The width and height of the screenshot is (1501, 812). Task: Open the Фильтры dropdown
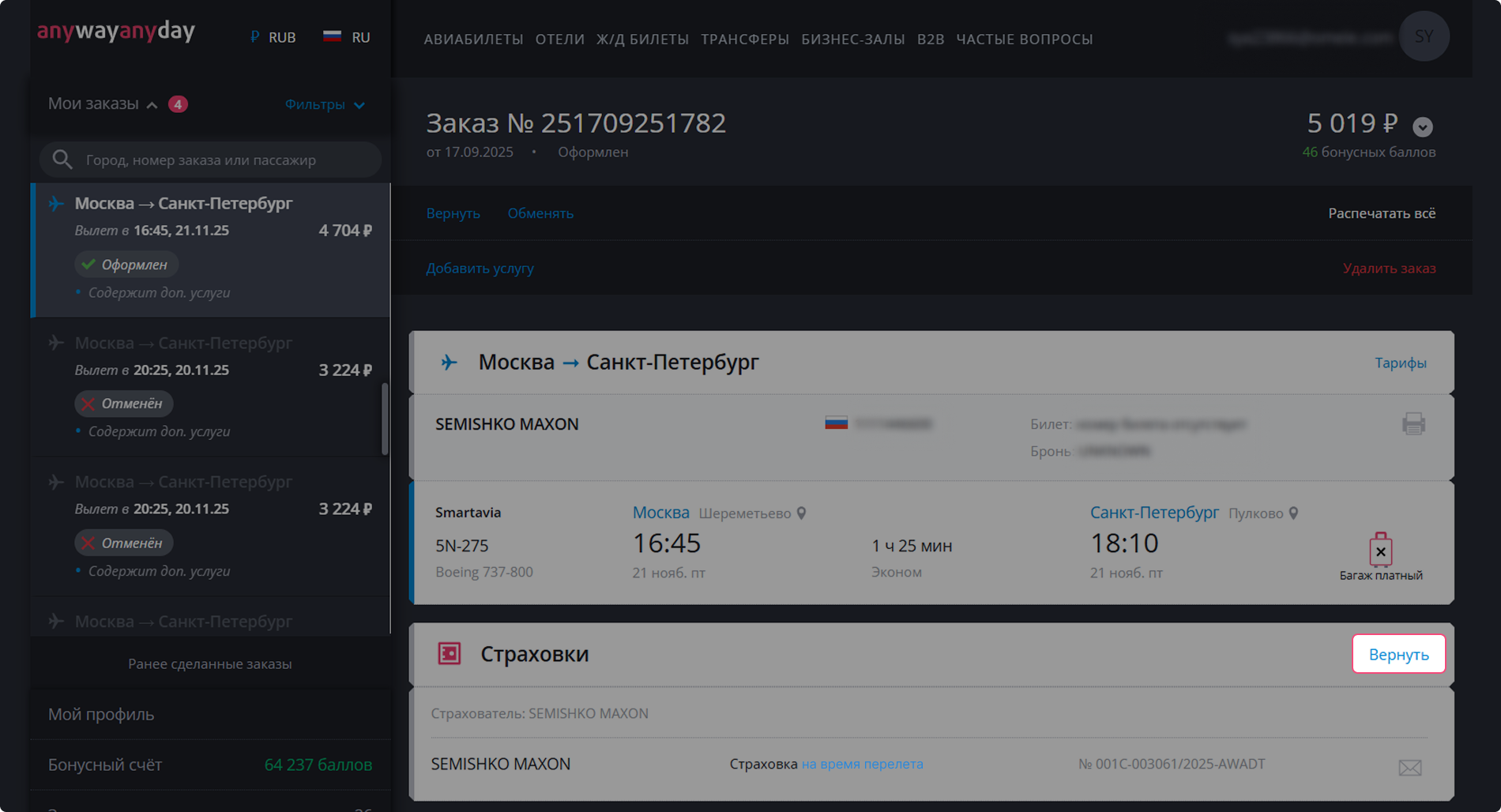coord(325,104)
